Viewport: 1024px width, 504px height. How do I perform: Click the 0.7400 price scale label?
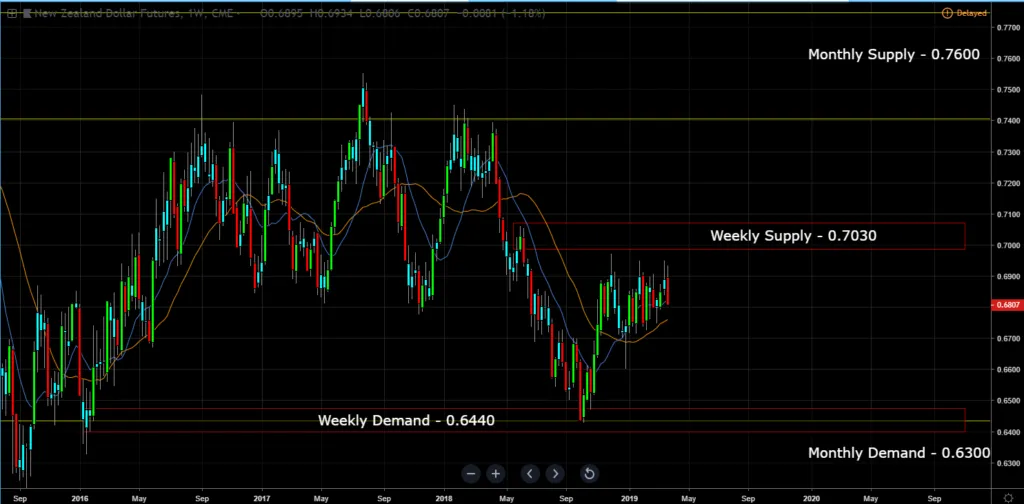click(x=1008, y=121)
